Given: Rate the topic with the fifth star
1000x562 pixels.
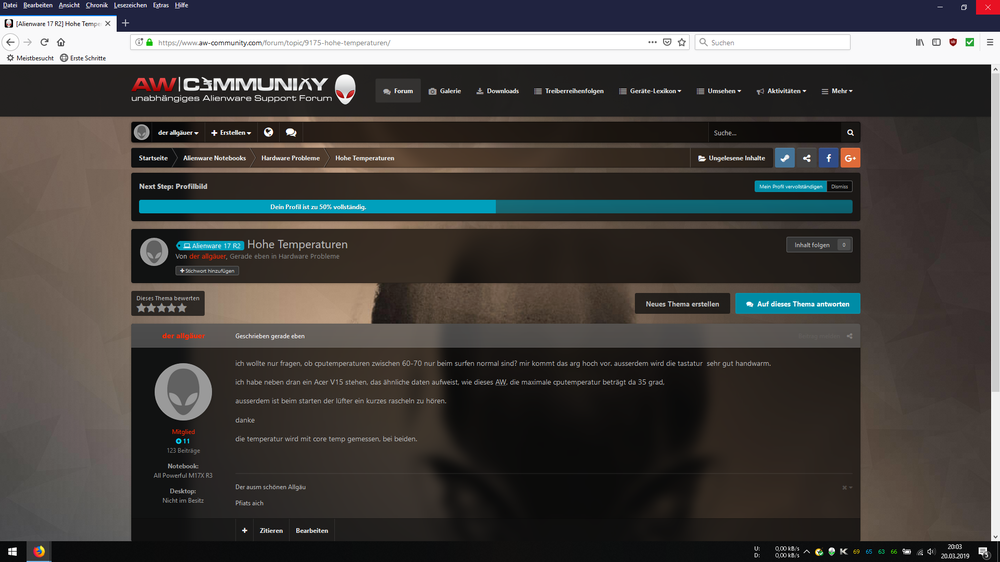Looking at the screenshot, I should point(182,308).
